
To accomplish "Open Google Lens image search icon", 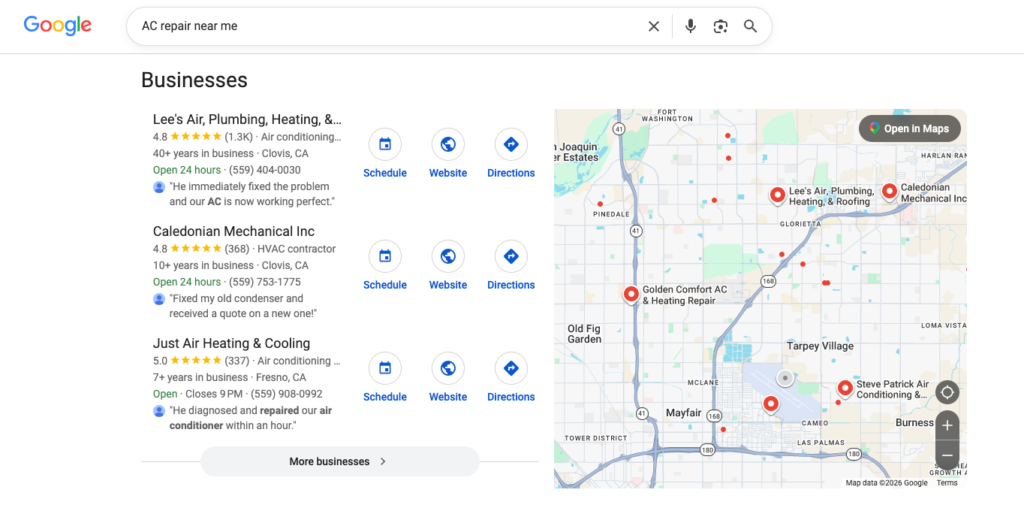I will [x=720, y=26].
